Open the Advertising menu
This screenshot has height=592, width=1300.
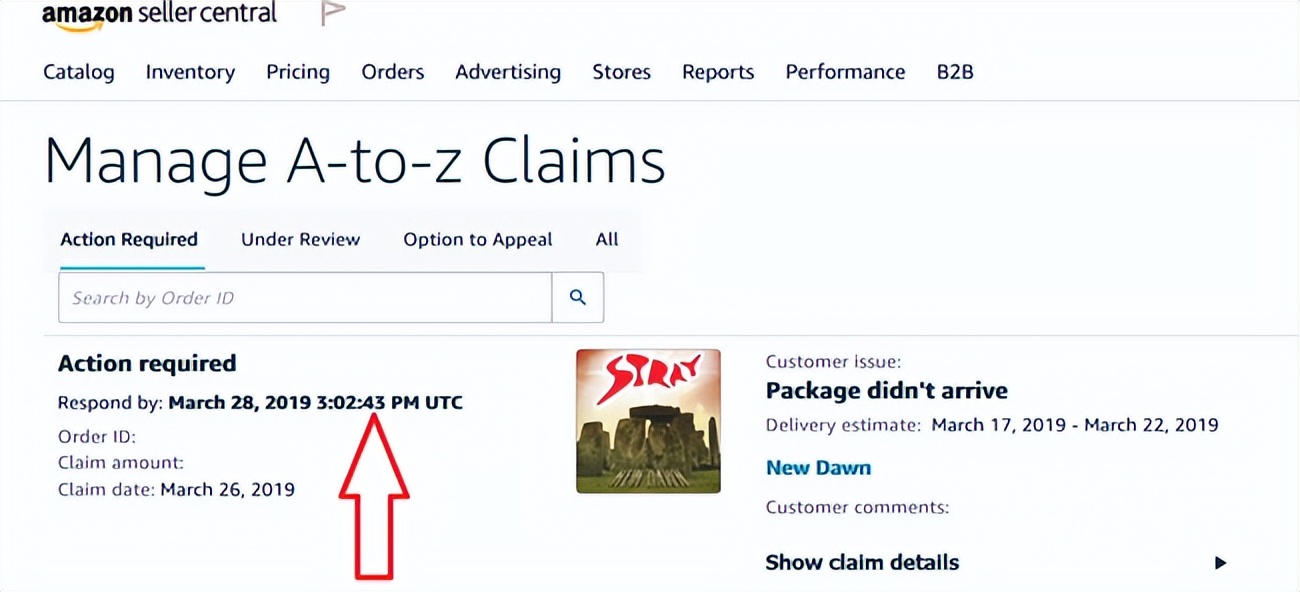pos(508,72)
